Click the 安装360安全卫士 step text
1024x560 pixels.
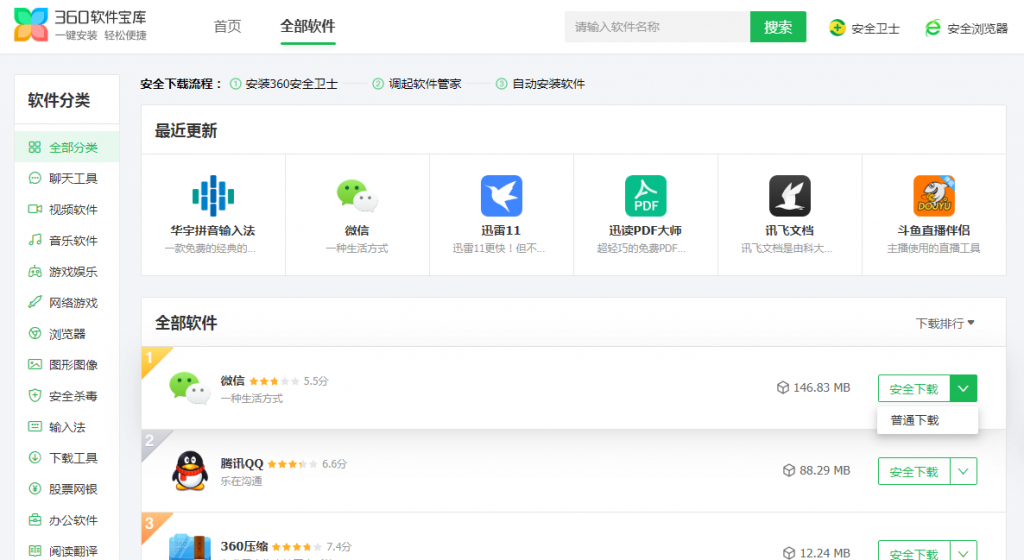[x=291, y=84]
